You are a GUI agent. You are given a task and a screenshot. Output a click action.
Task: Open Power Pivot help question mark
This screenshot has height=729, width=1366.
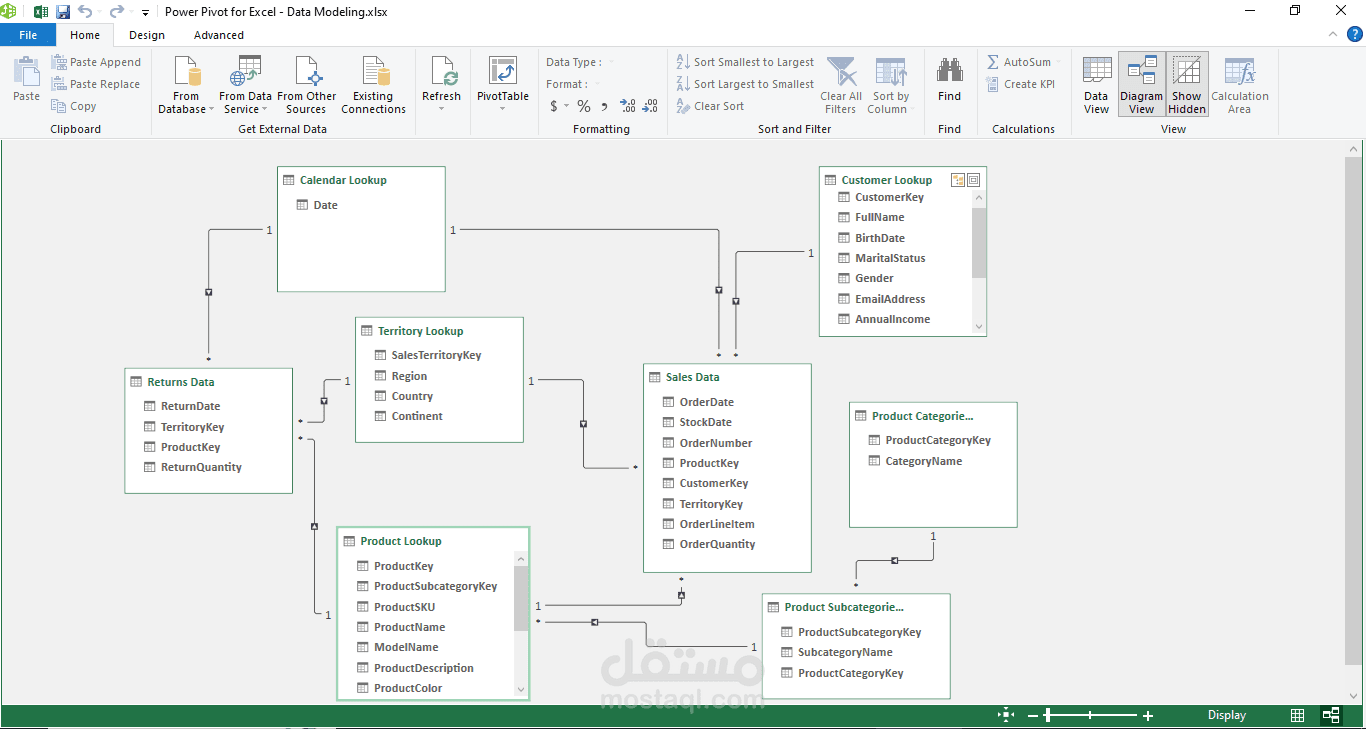coord(1354,35)
